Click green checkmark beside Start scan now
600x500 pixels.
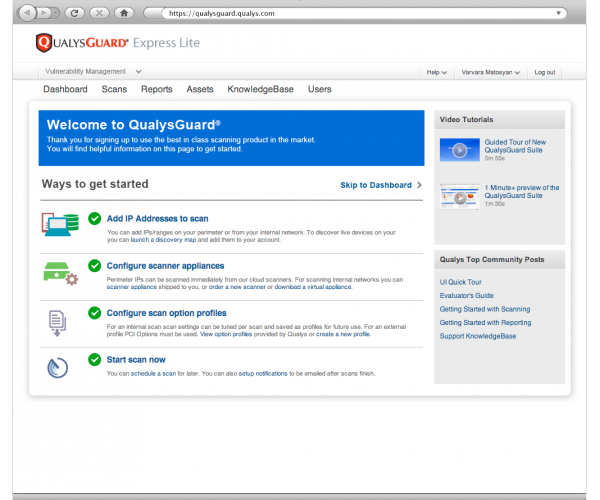tap(95, 360)
